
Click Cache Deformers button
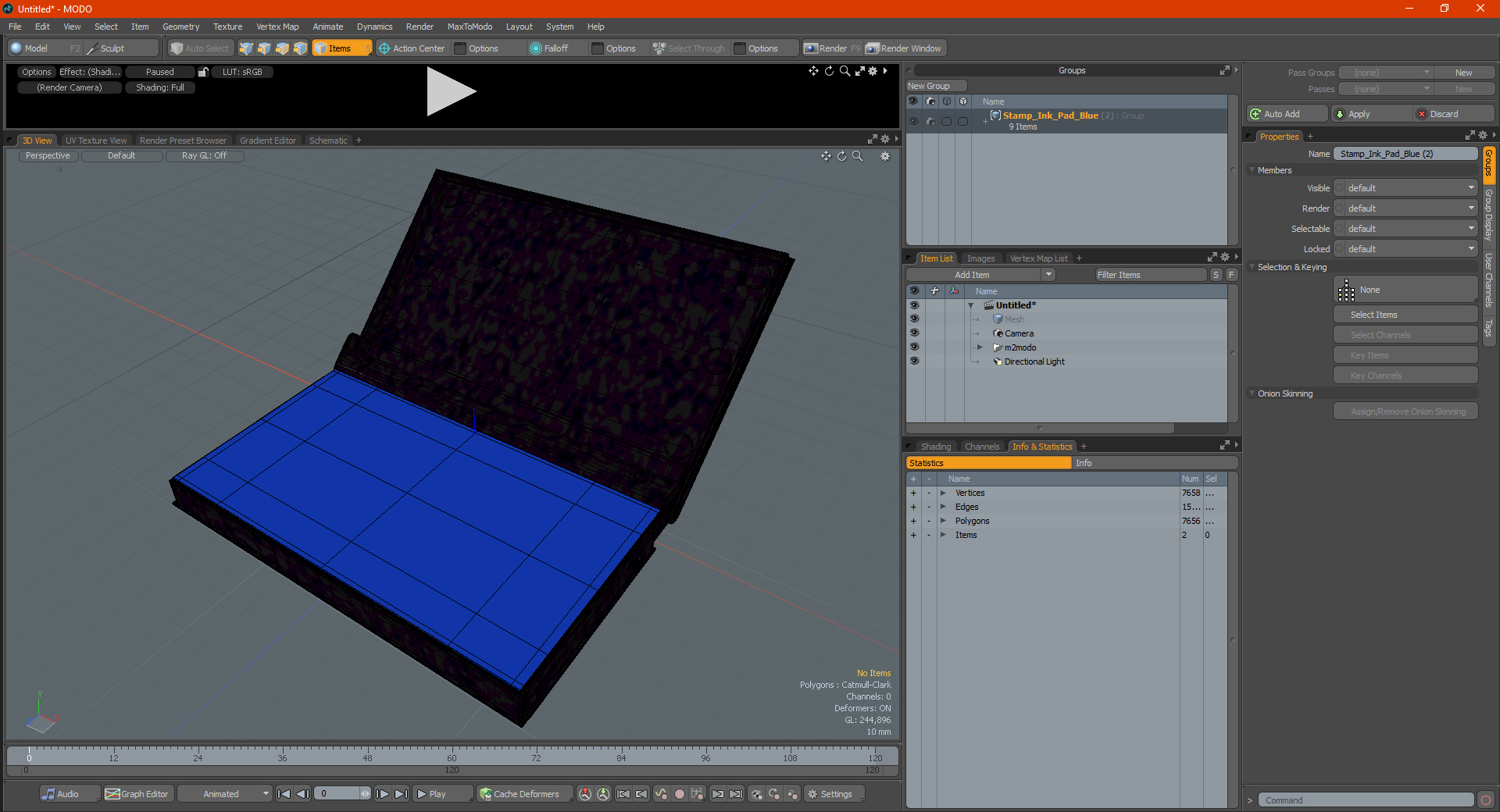click(524, 794)
